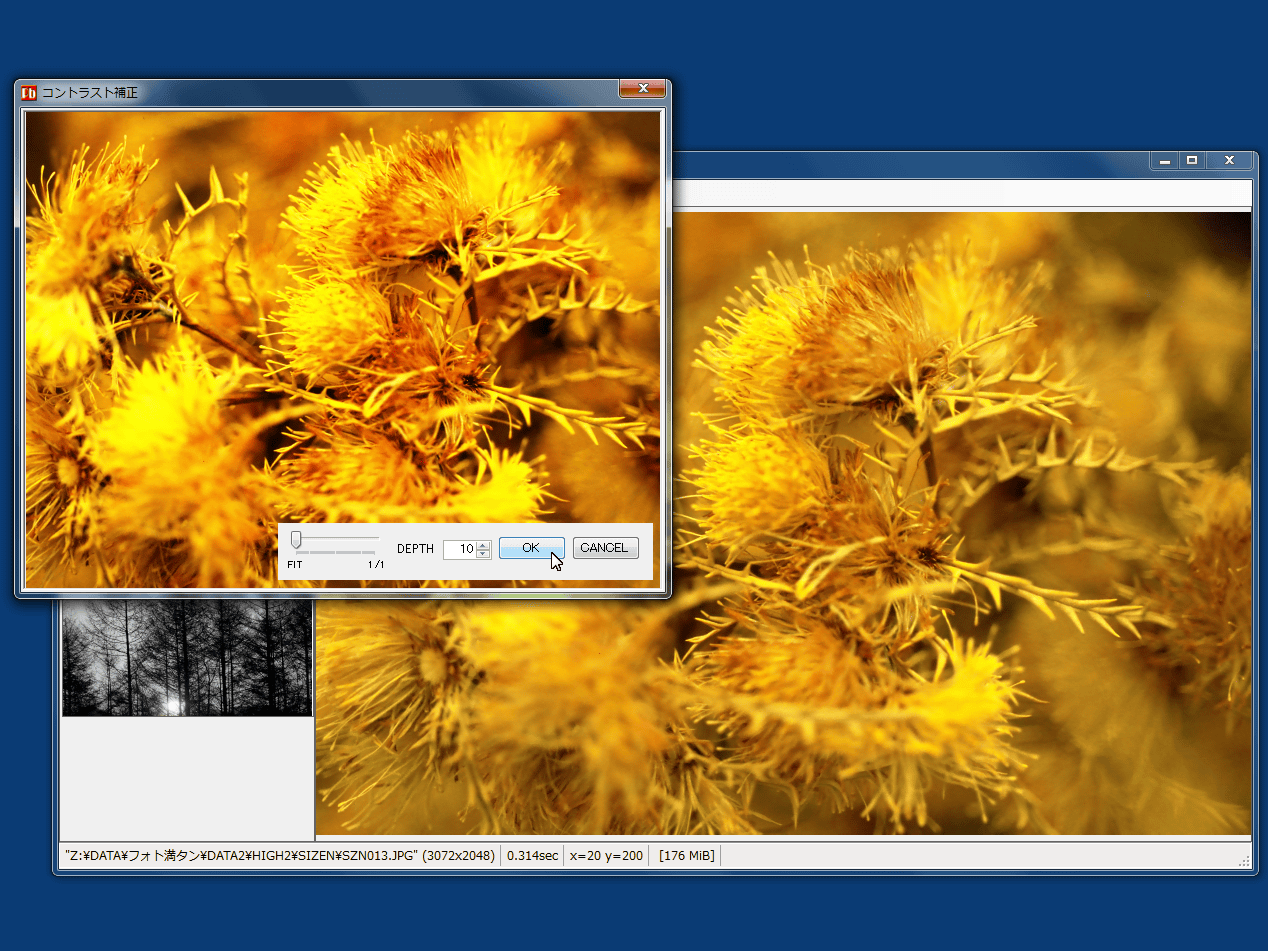
Task: Click the コントラスト補正 dialog's title bar icon
Action: (x=29, y=93)
